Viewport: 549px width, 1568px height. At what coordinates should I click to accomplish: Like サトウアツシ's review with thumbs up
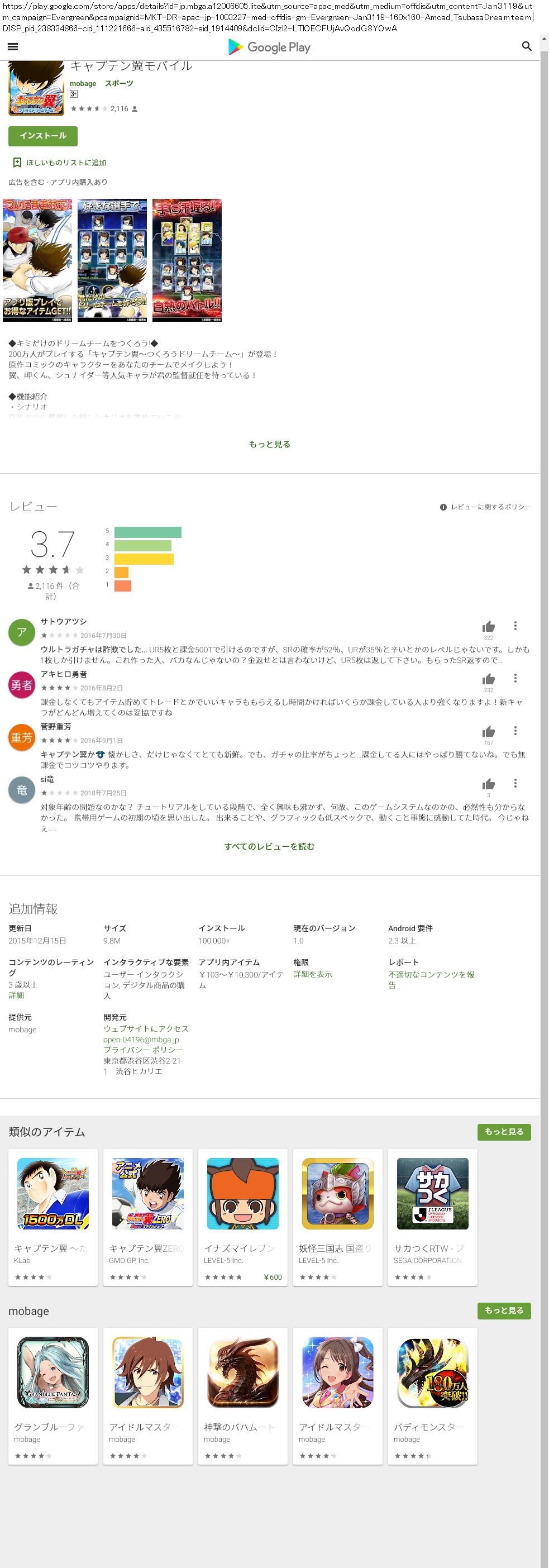point(488,626)
